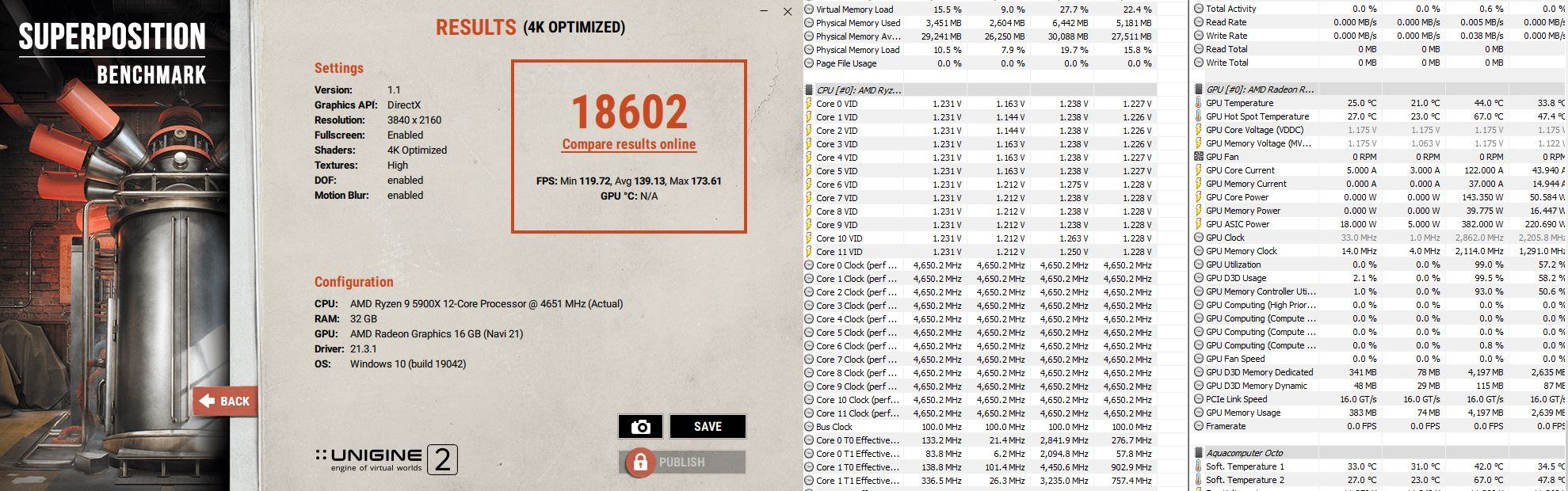Click the CPU [#0] AMD Ryzen chip icon
Image resolution: width=1568 pixels, height=491 pixels.
[809, 90]
